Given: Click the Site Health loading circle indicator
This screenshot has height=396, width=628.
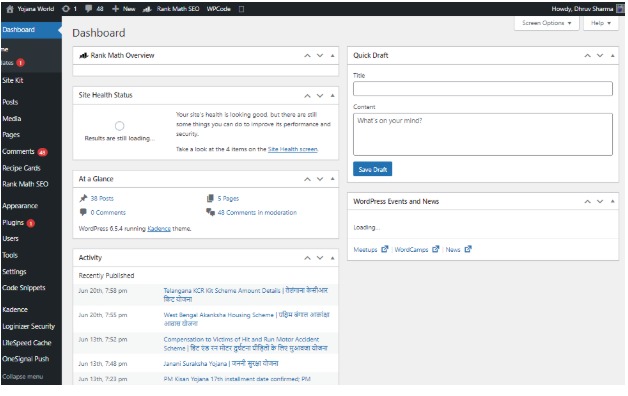Looking at the screenshot, I should tap(119, 126).
